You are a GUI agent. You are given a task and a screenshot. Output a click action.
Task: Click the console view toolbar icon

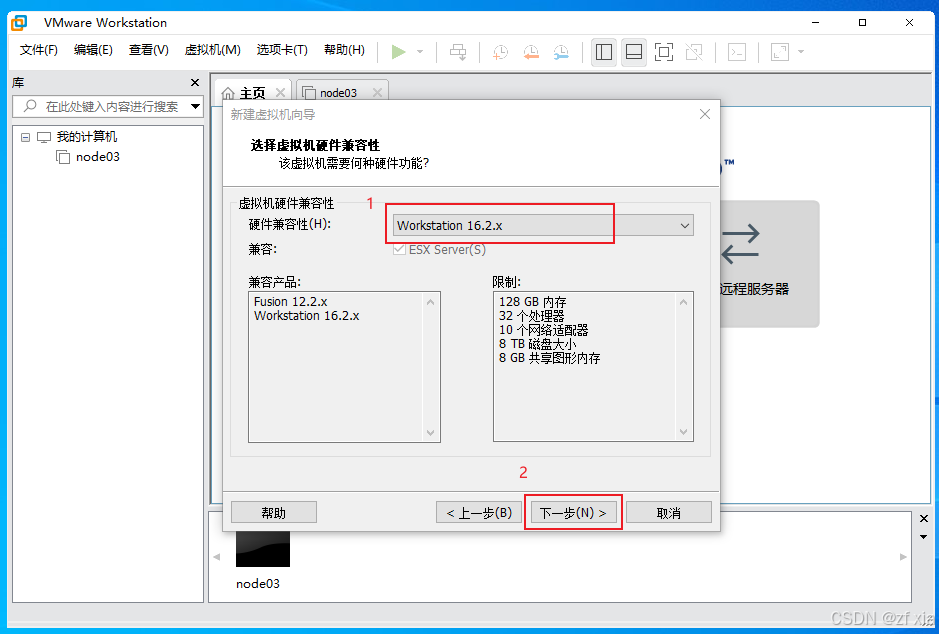coord(737,52)
